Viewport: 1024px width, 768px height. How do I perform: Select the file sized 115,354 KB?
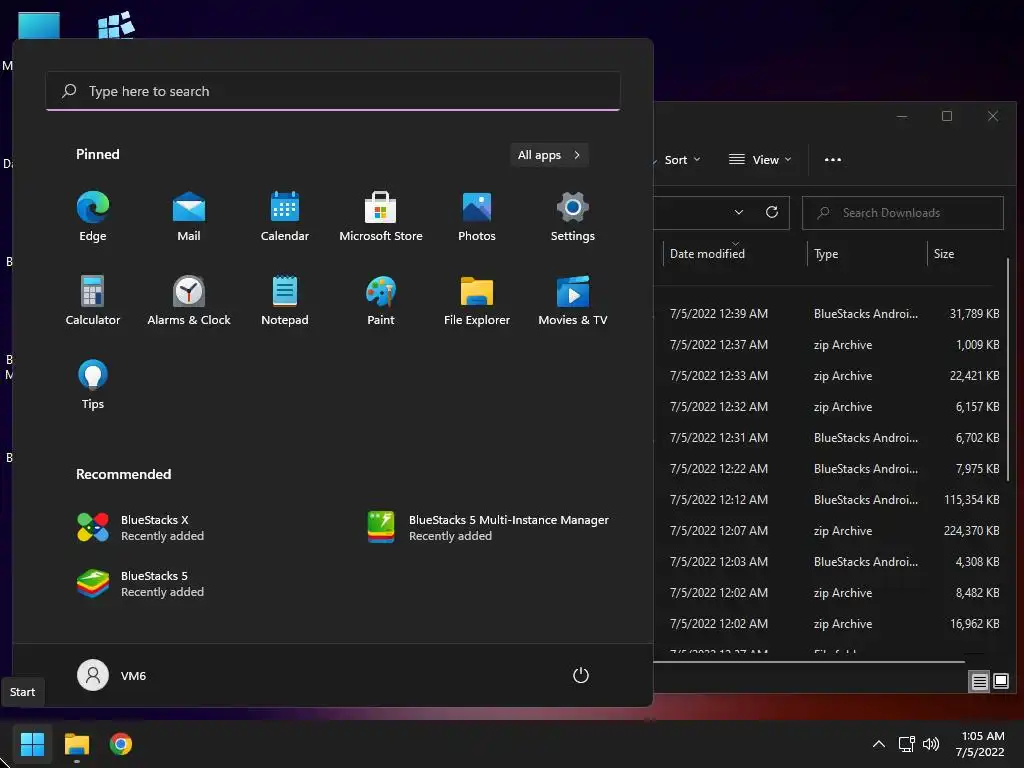829,500
